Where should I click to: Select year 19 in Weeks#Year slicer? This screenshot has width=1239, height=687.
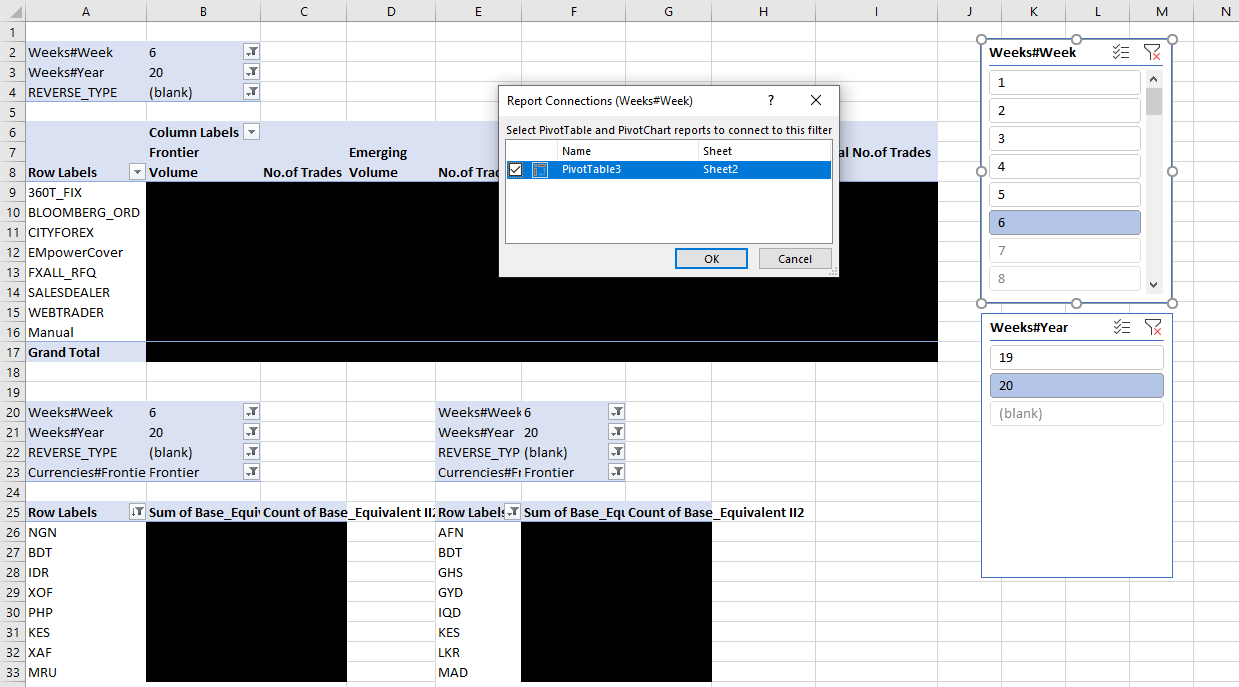point(1077,358)
